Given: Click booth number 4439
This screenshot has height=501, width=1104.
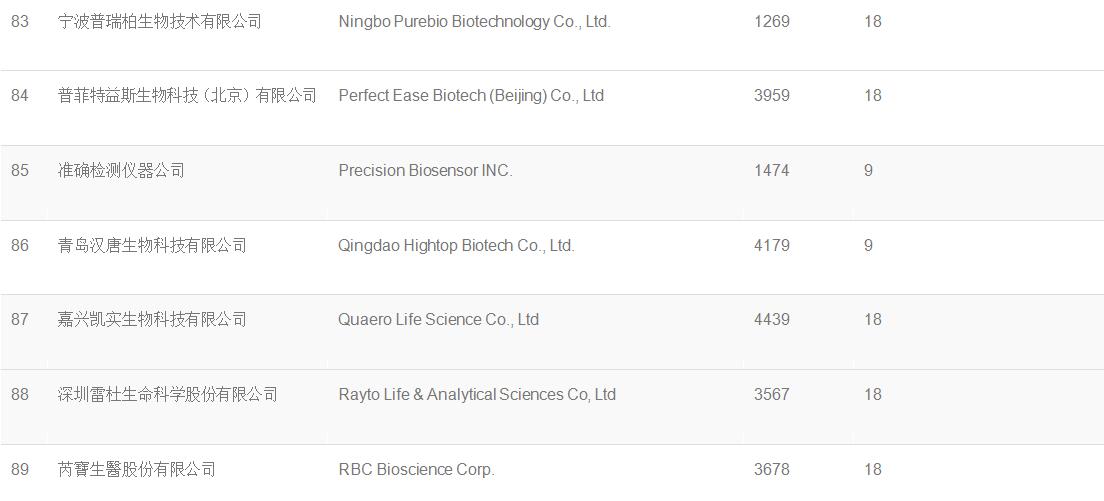Looking at the screenshot, I should point(772,319).
